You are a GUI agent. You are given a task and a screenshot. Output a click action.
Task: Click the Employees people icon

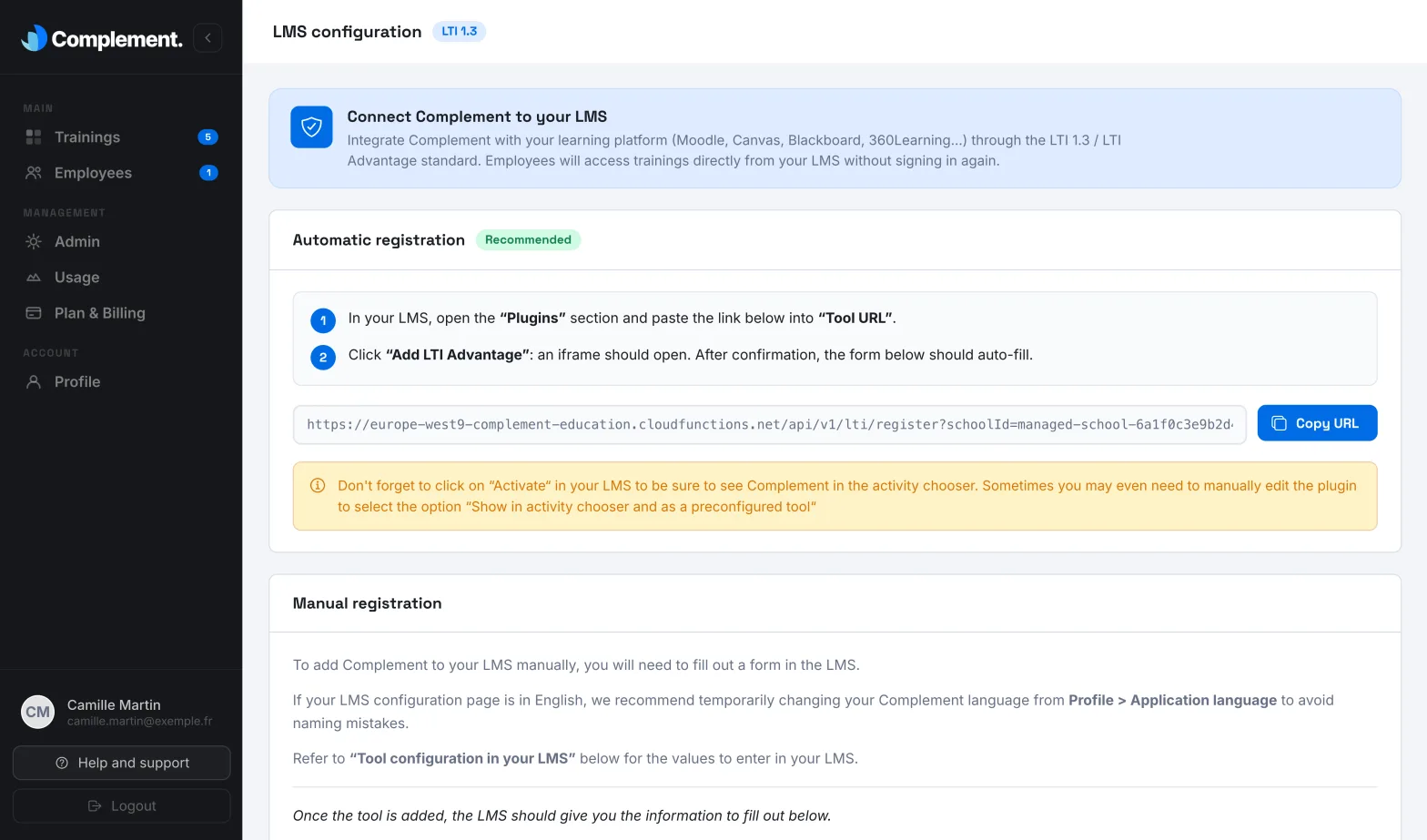click(34, 173)
